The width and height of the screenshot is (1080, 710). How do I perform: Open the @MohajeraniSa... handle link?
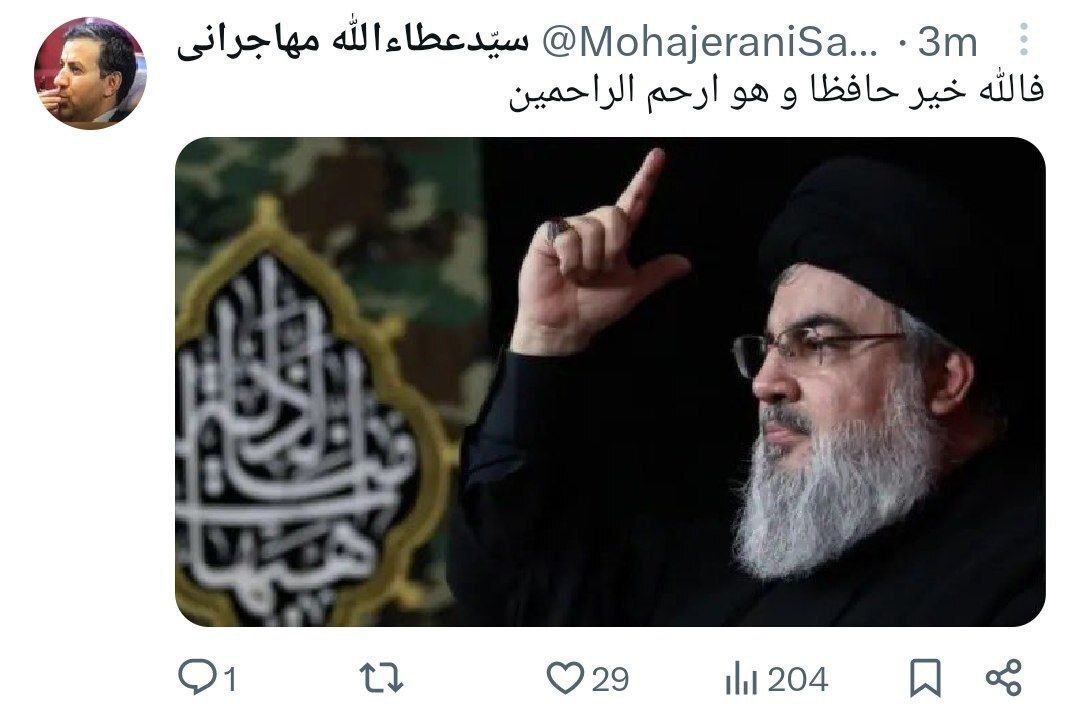coord(710,43)
